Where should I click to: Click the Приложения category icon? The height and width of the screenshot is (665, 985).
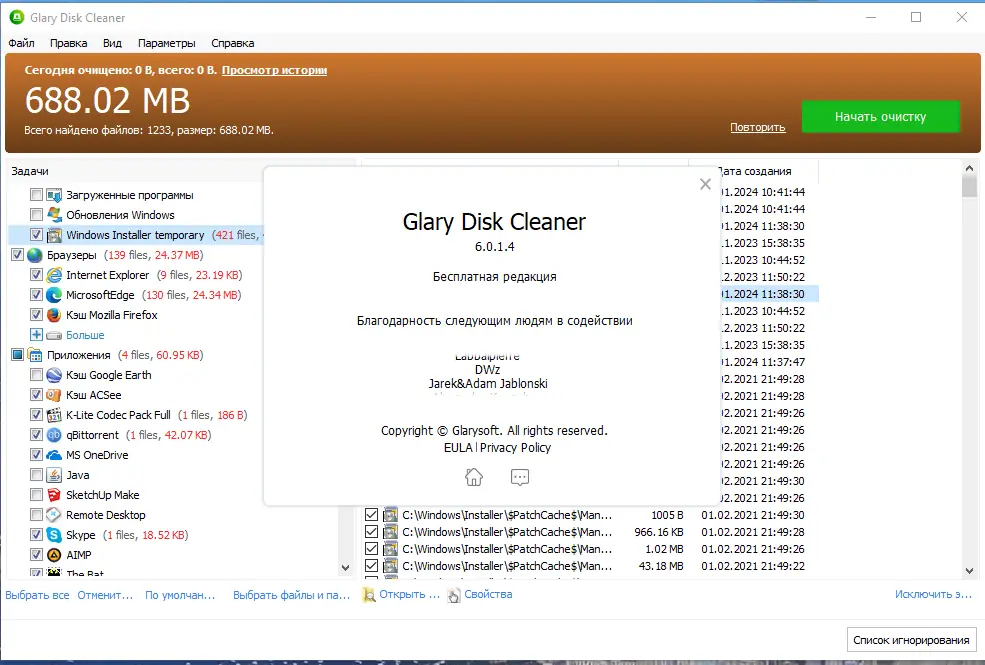coord(35,355)
